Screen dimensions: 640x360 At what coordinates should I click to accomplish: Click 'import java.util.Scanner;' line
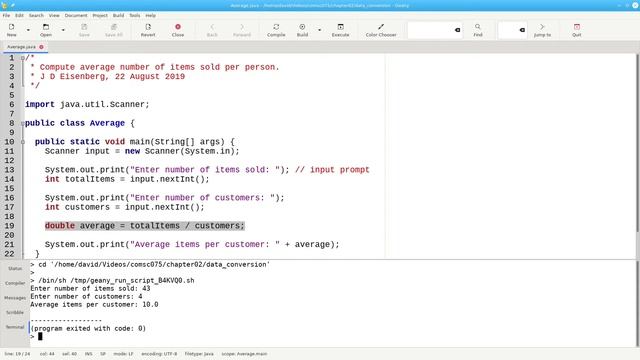click(x=87, y=104)
